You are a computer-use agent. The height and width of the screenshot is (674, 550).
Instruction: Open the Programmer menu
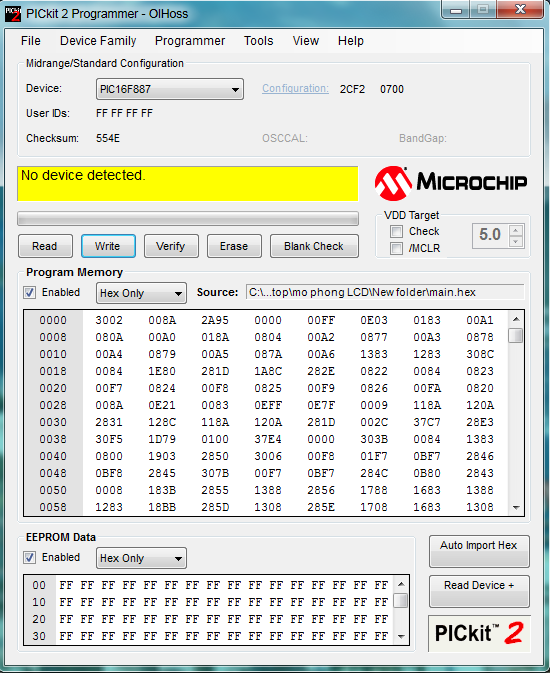(190, 41)
